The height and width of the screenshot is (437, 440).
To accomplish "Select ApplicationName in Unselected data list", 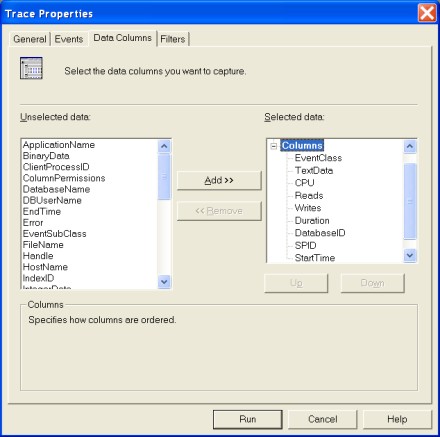I will click(x=59, y=145).
